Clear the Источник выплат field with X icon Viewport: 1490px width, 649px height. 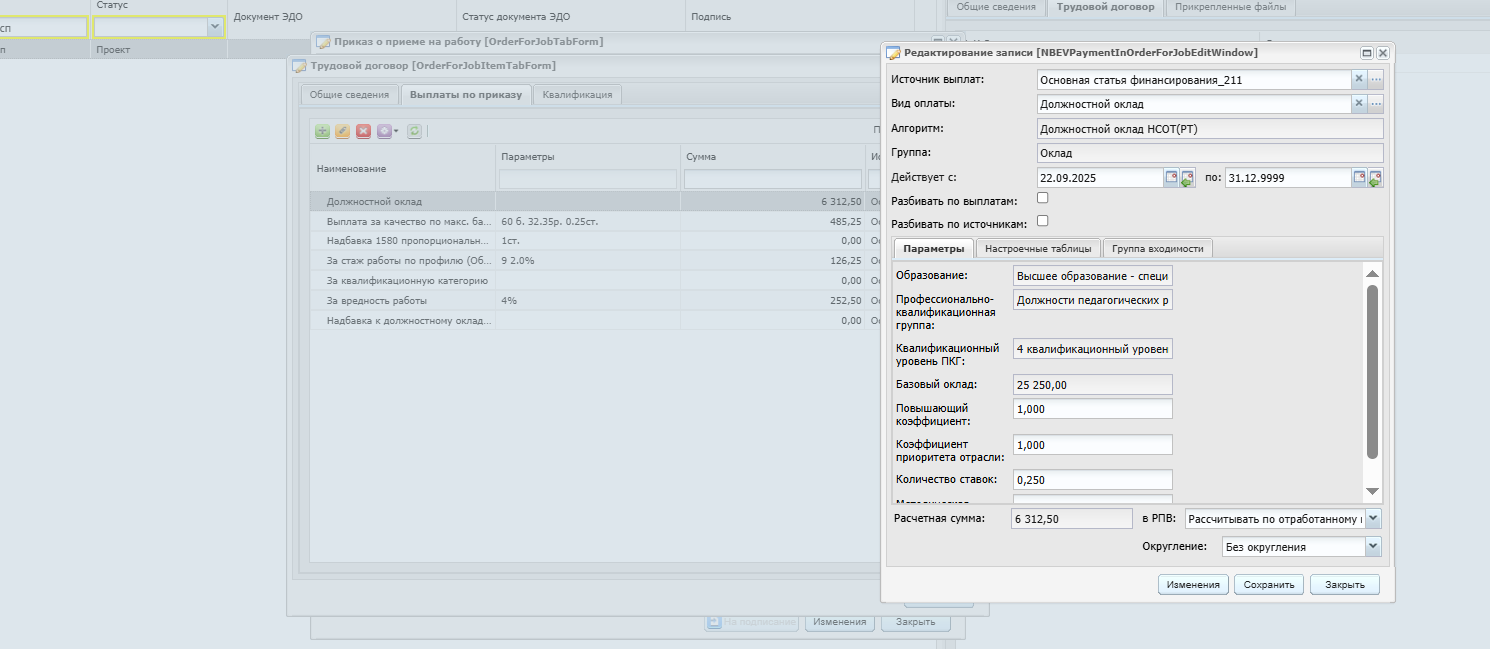[x=1359, y=79]
